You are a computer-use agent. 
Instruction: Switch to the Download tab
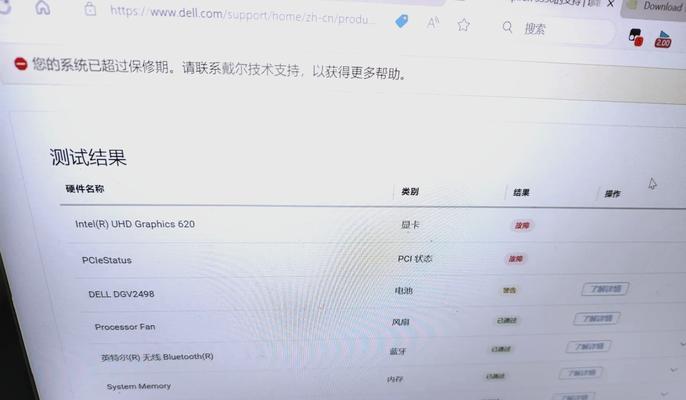coord(655,7)
